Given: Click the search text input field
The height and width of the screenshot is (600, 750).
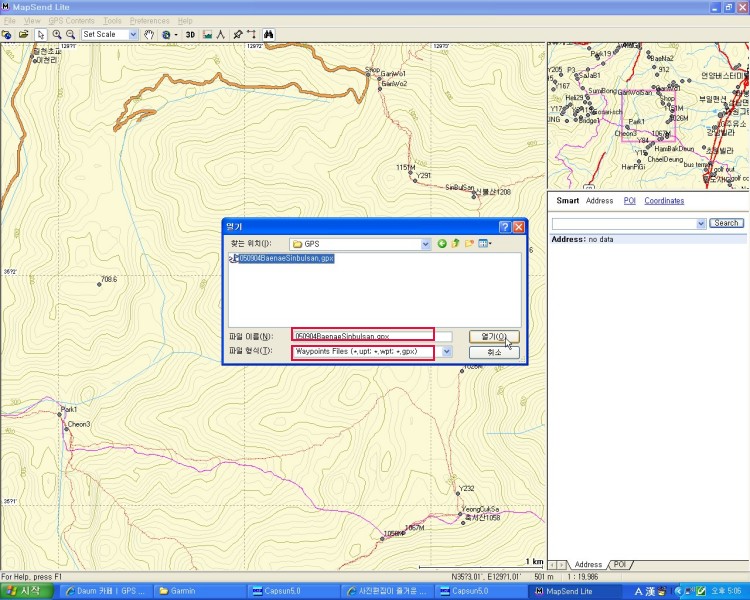Looking at the screenshot, I should pyautogui.click(x=624, y=223).
